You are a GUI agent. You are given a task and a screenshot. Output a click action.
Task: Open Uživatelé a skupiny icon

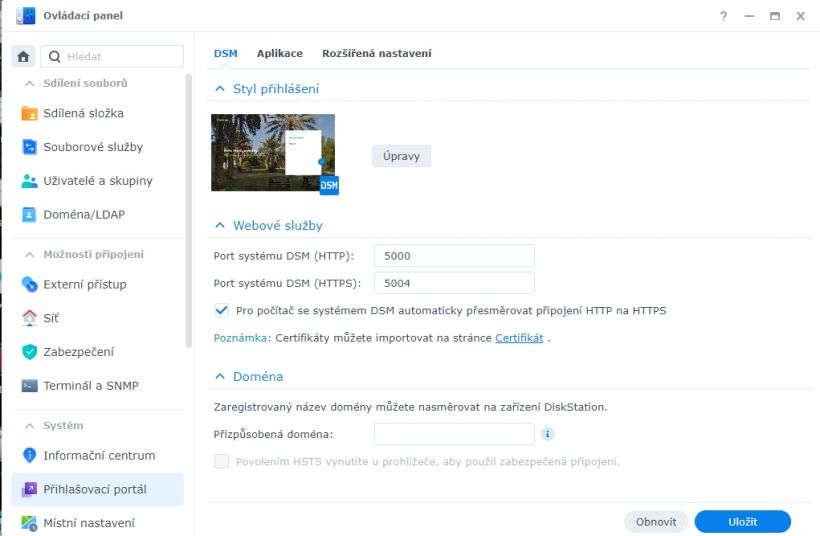click(x=30, y=181)
